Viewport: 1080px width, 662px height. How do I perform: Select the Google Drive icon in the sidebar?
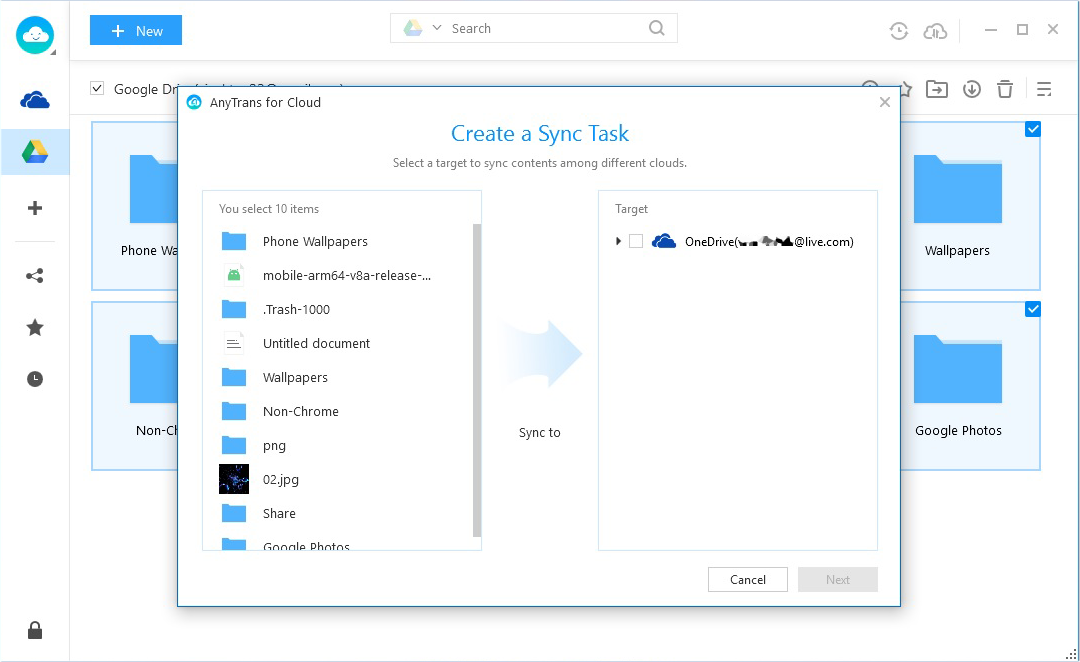pos(34,152)
